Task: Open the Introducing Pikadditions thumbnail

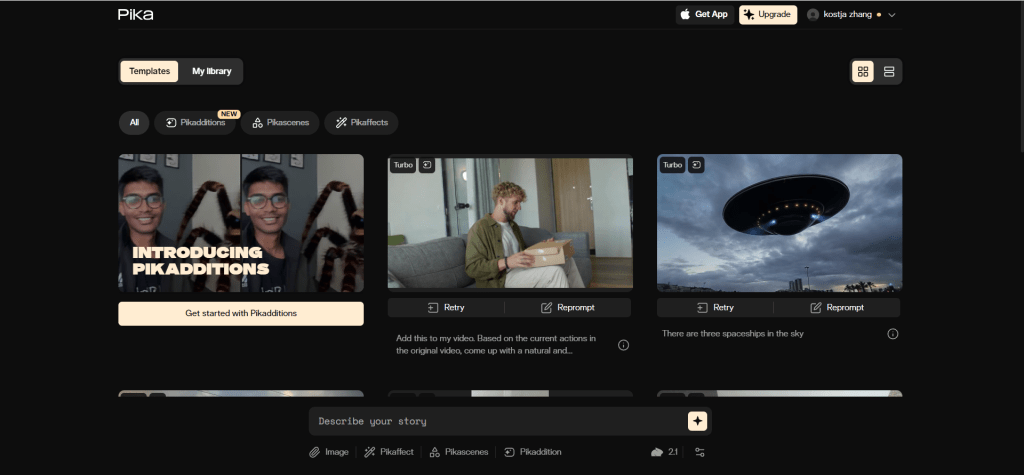Action: click(241, 223)
